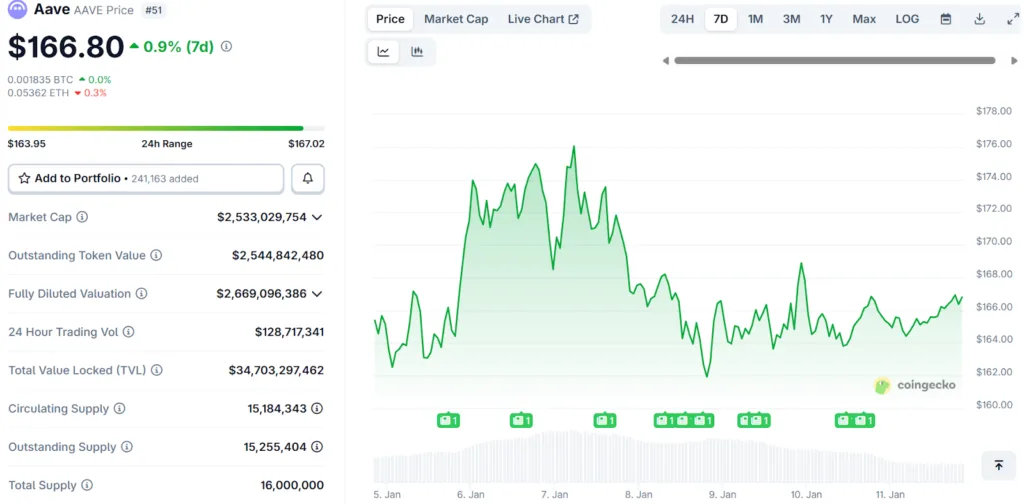Viewport: 1024px width, 504px height.
Task: Click the 24h Range progress bar
Action: click(x=166, y=128)
